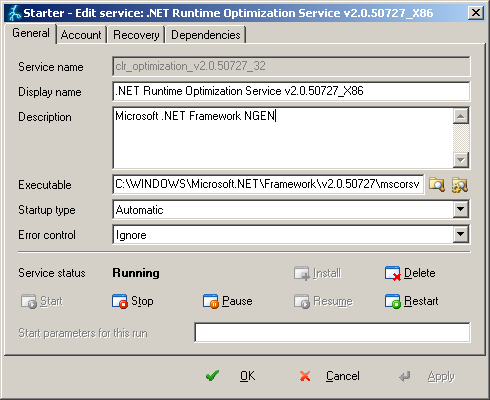
Task: Open the Account tab
Action: tap(81, 35)
